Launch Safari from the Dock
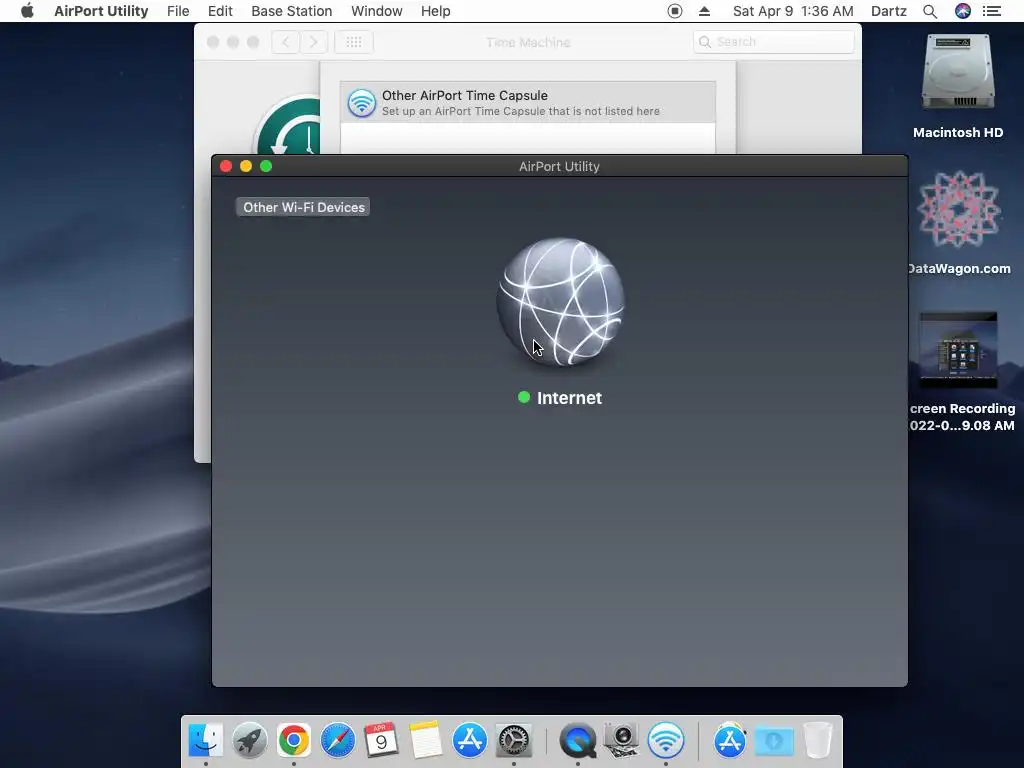This screenshot has height=768, width=1024. 338,740
